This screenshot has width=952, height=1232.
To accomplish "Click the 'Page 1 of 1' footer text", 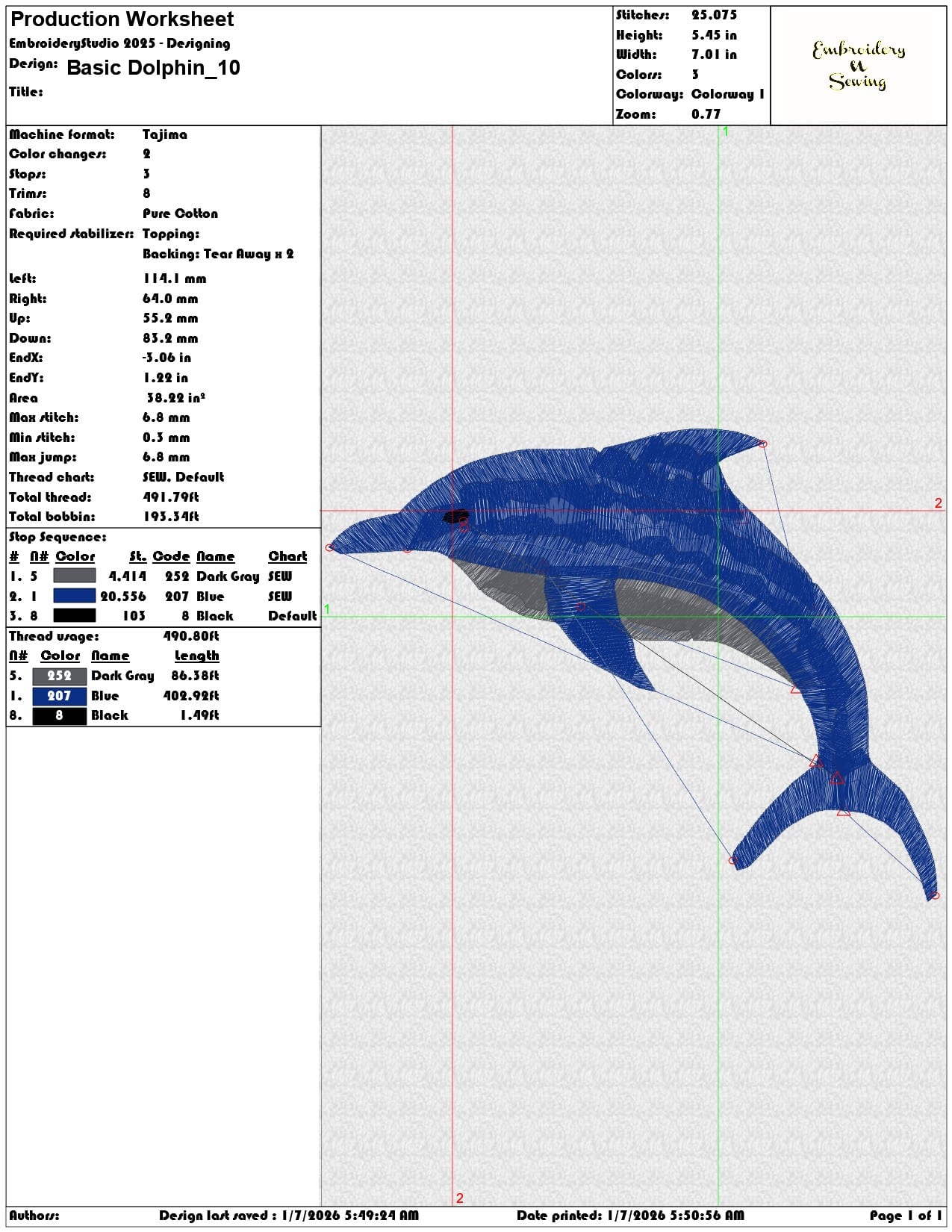I will click(x=906, y=1216).
